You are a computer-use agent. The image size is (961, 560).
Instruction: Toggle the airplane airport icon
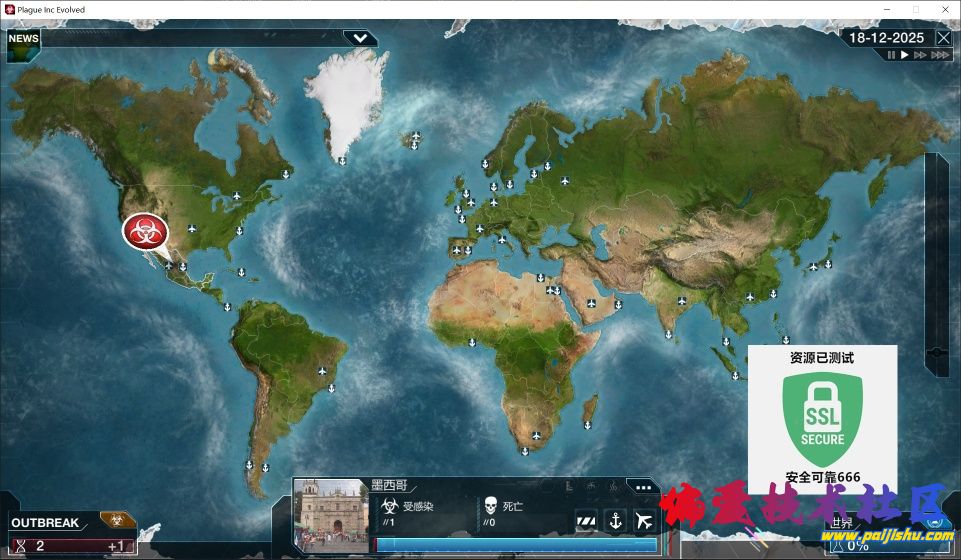coord(644,521)
